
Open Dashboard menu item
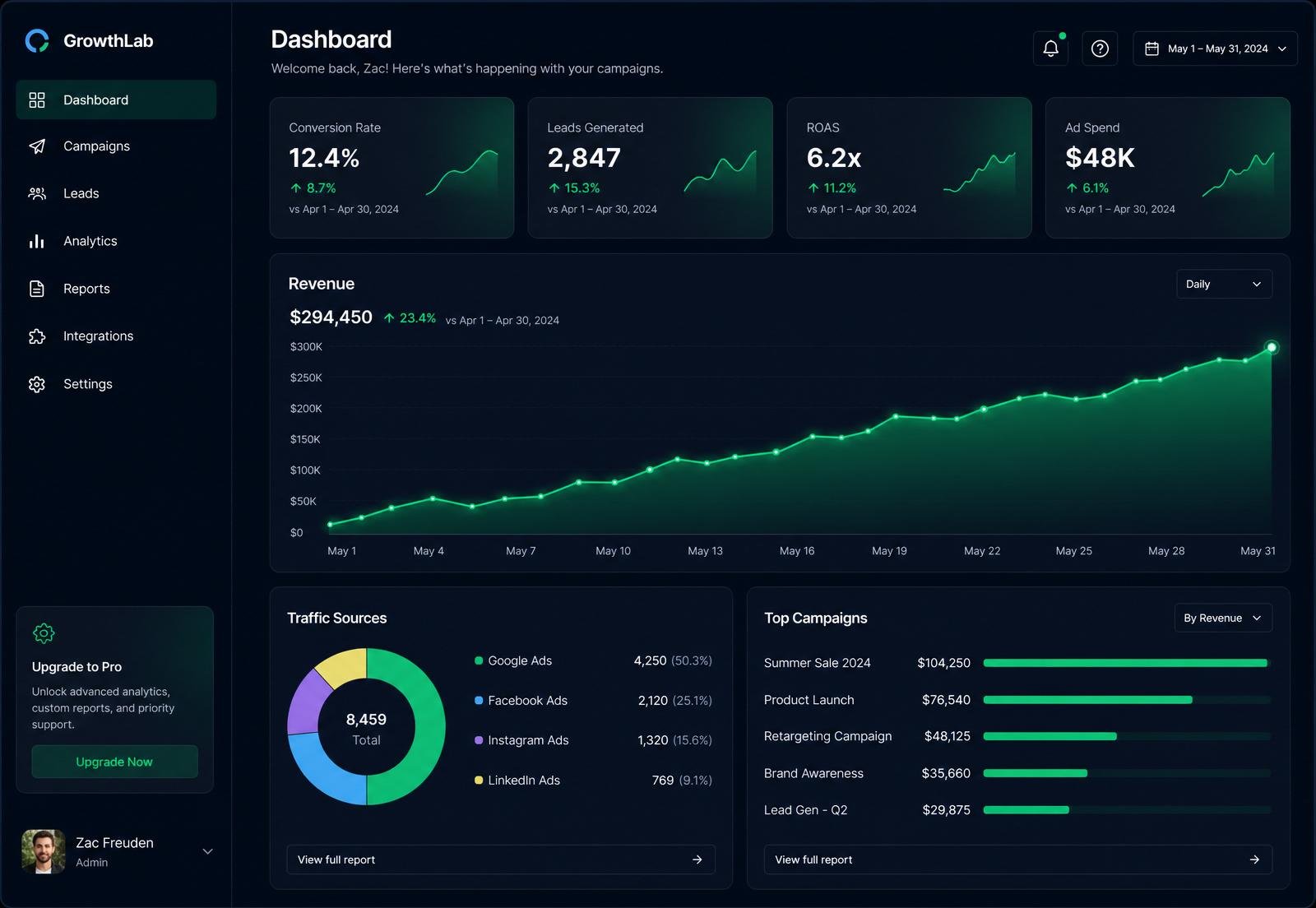point(116,100)
